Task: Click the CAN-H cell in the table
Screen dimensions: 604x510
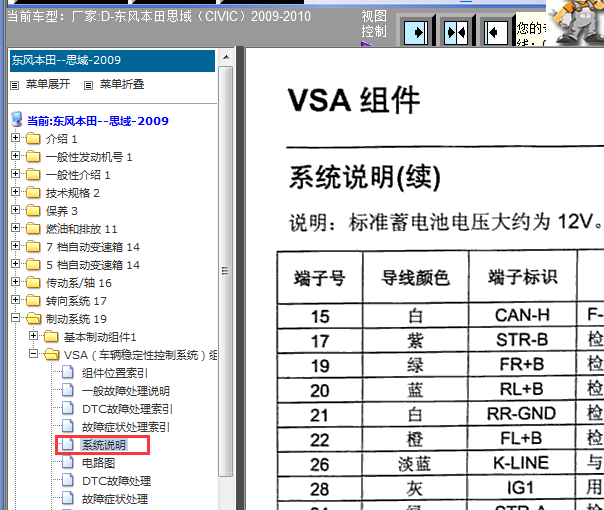Action: [x=522, y=315]
